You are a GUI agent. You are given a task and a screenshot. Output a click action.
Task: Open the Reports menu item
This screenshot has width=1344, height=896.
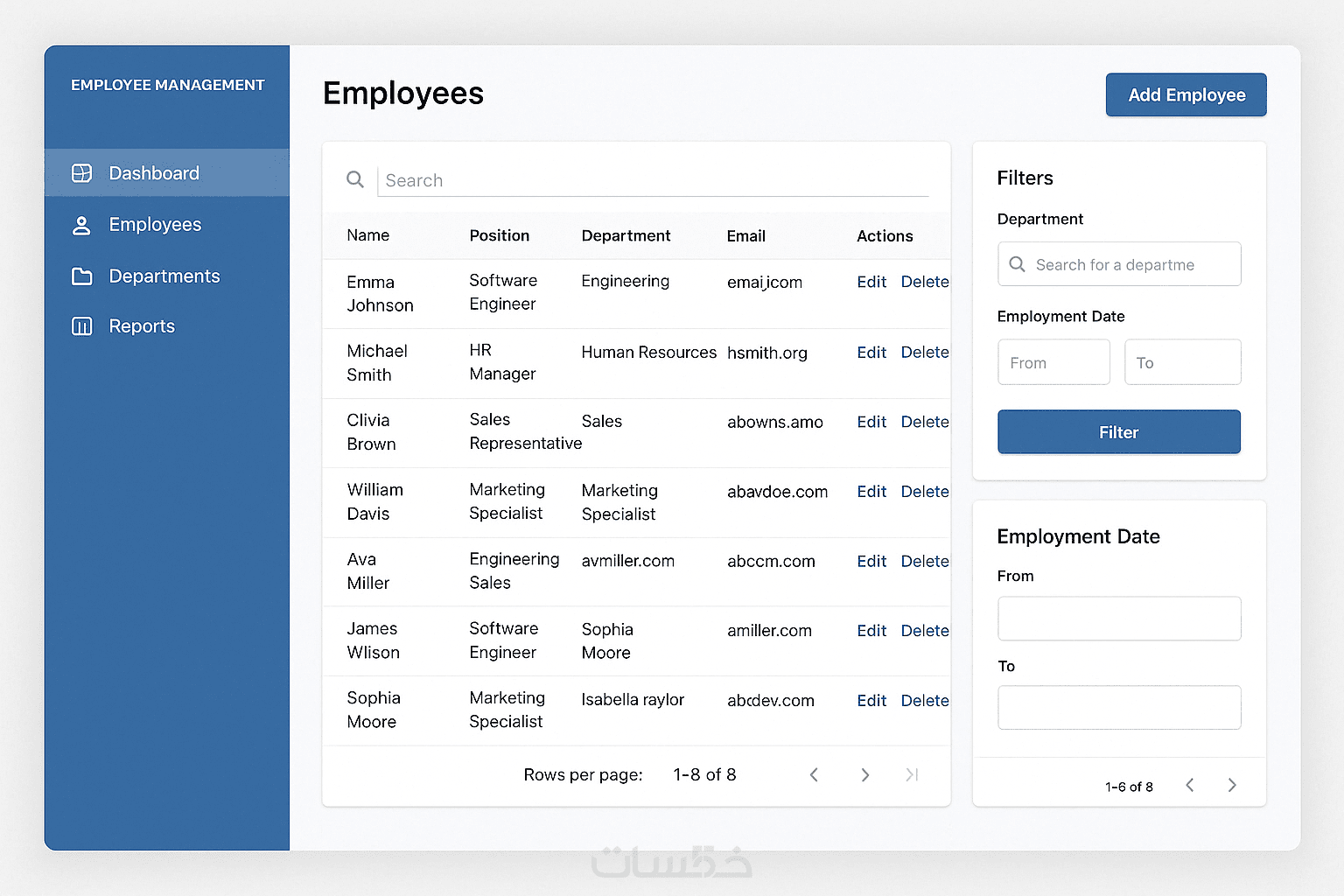167,326
